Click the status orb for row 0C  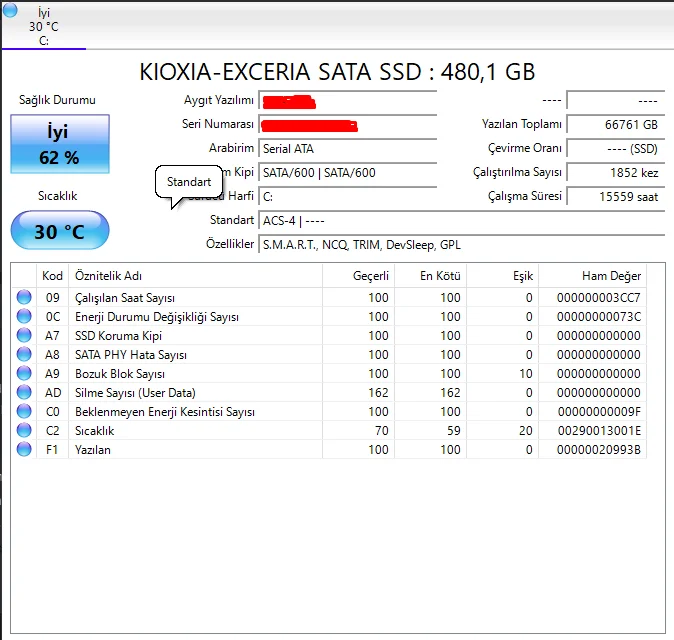click(x=24, y=316)
